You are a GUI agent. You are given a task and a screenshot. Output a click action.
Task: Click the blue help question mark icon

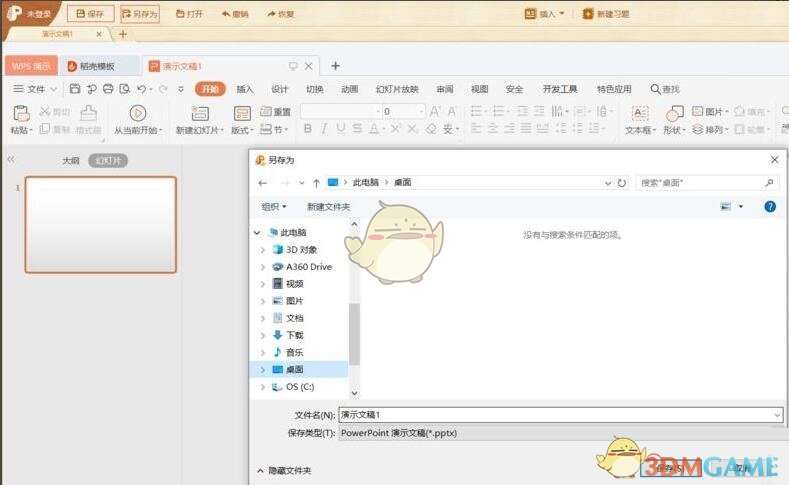tap(770, 206)
